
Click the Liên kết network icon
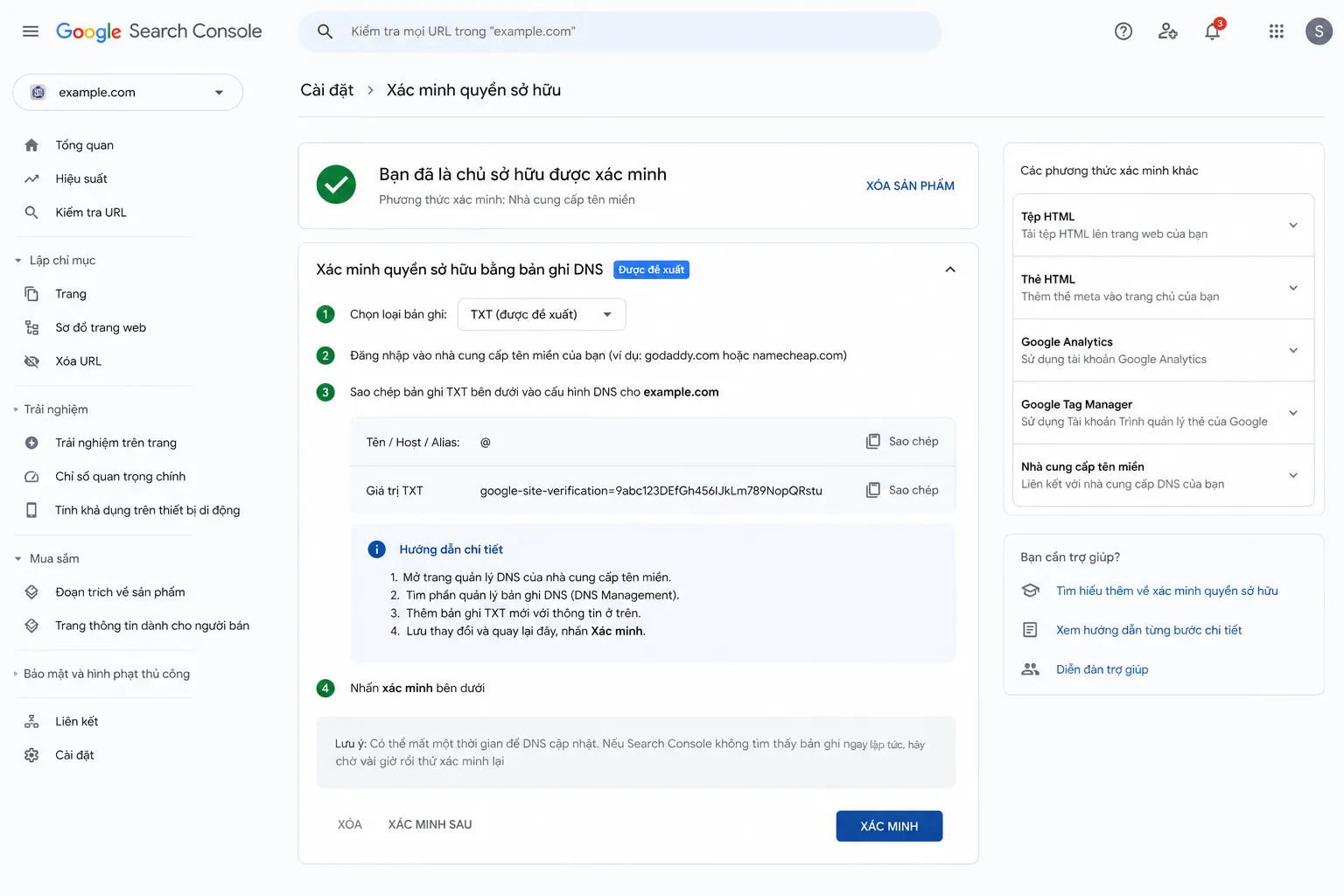pyautogui.click(x=31, y=722)
